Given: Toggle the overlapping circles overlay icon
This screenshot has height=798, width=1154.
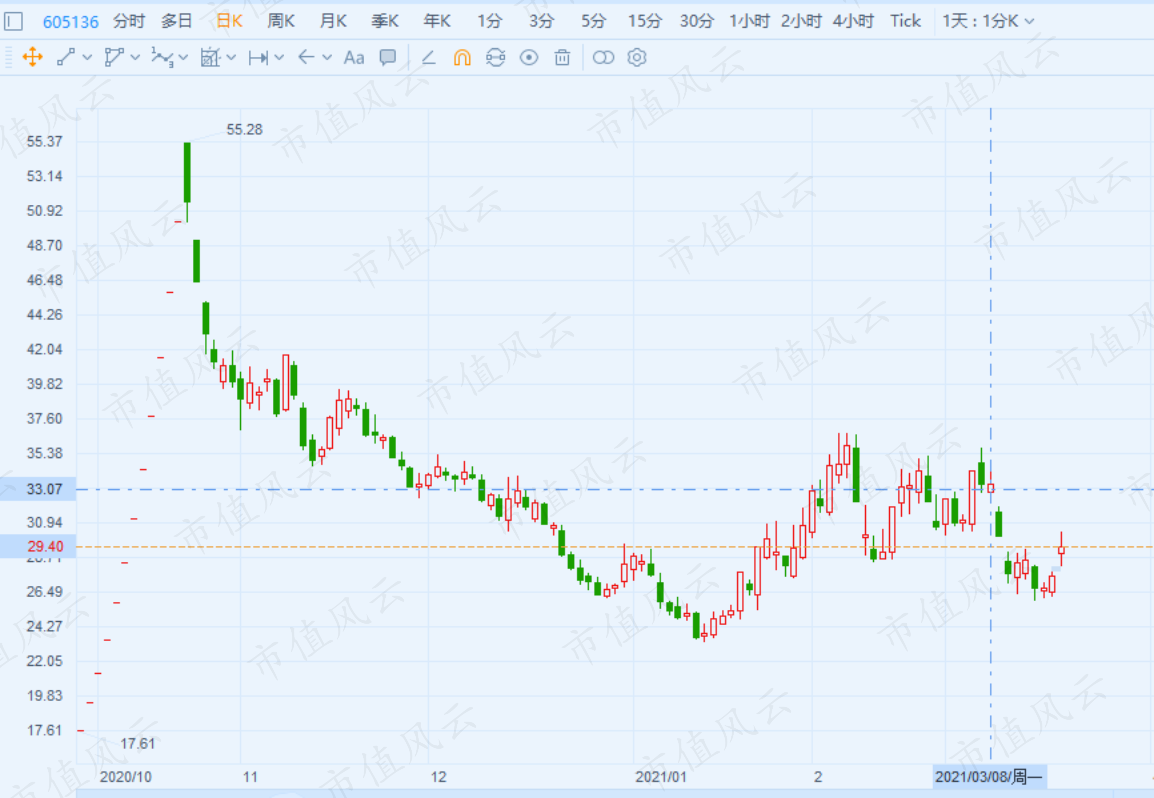Looking at the screenshot, I should [603, 57].
